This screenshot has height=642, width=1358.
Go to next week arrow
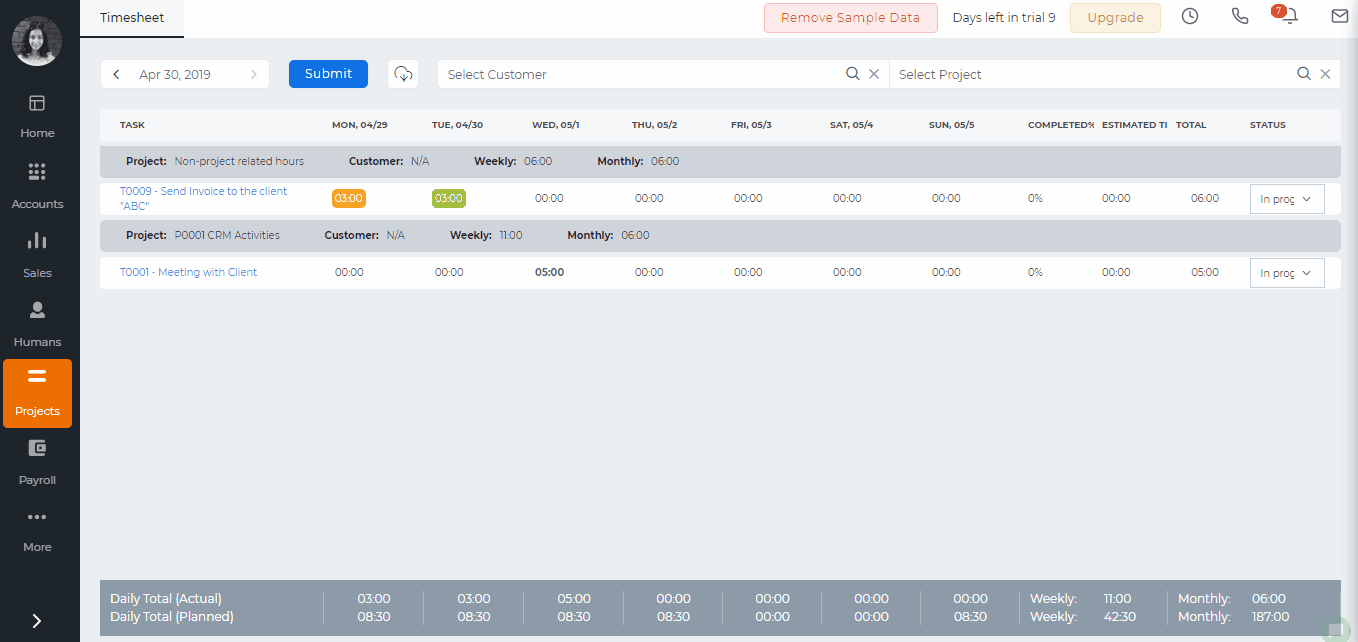click(x=254, y=74)
